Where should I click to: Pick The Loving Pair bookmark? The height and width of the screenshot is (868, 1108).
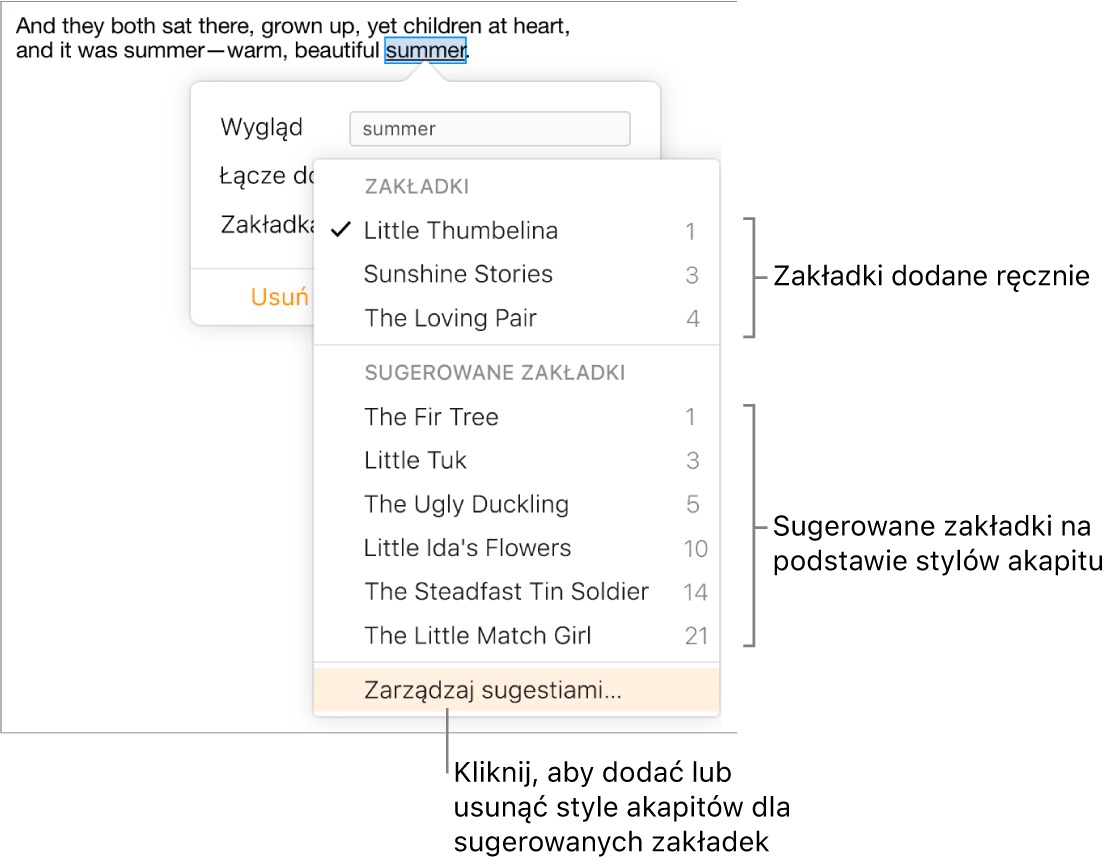point(450,319)
